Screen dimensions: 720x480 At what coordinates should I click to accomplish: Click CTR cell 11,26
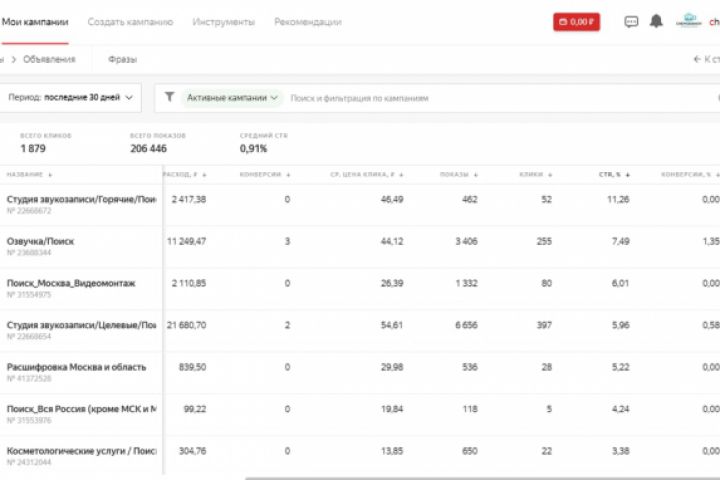[618, 199]
